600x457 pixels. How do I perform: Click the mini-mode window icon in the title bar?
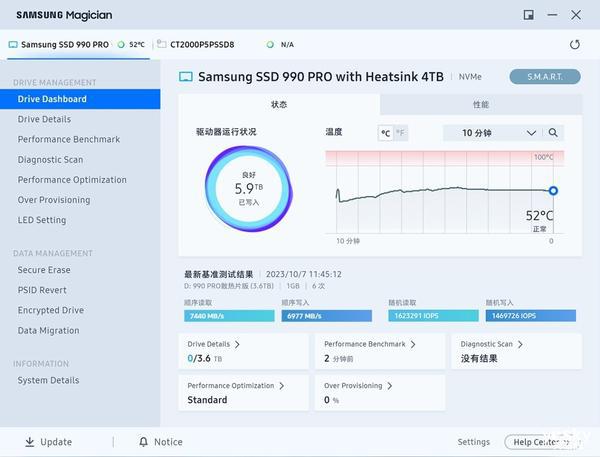[x=528, y=15]
